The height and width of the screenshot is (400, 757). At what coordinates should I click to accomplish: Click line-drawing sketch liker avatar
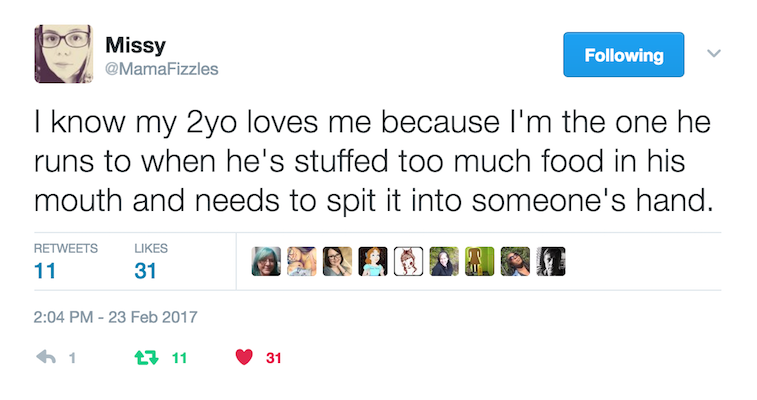pyautogui.click(x=408, y=262)
